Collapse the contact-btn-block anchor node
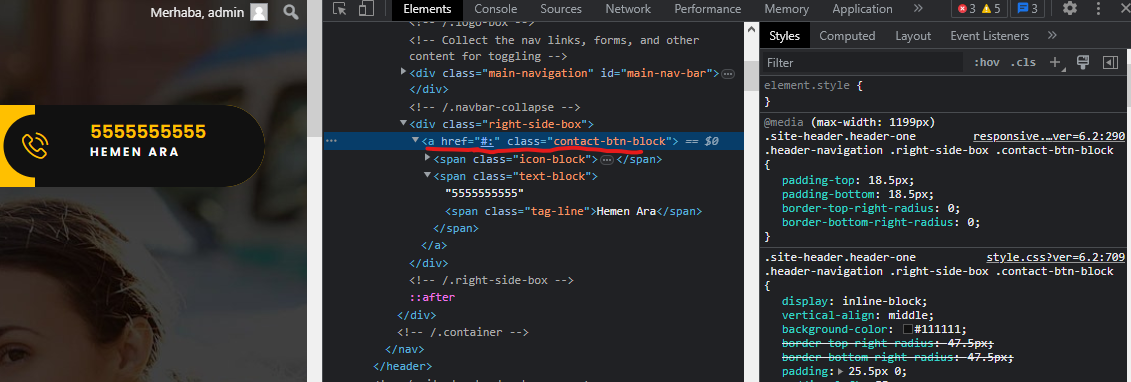Image resolution: width=1131 pixels, height=382 pixels. coord(416,141)
